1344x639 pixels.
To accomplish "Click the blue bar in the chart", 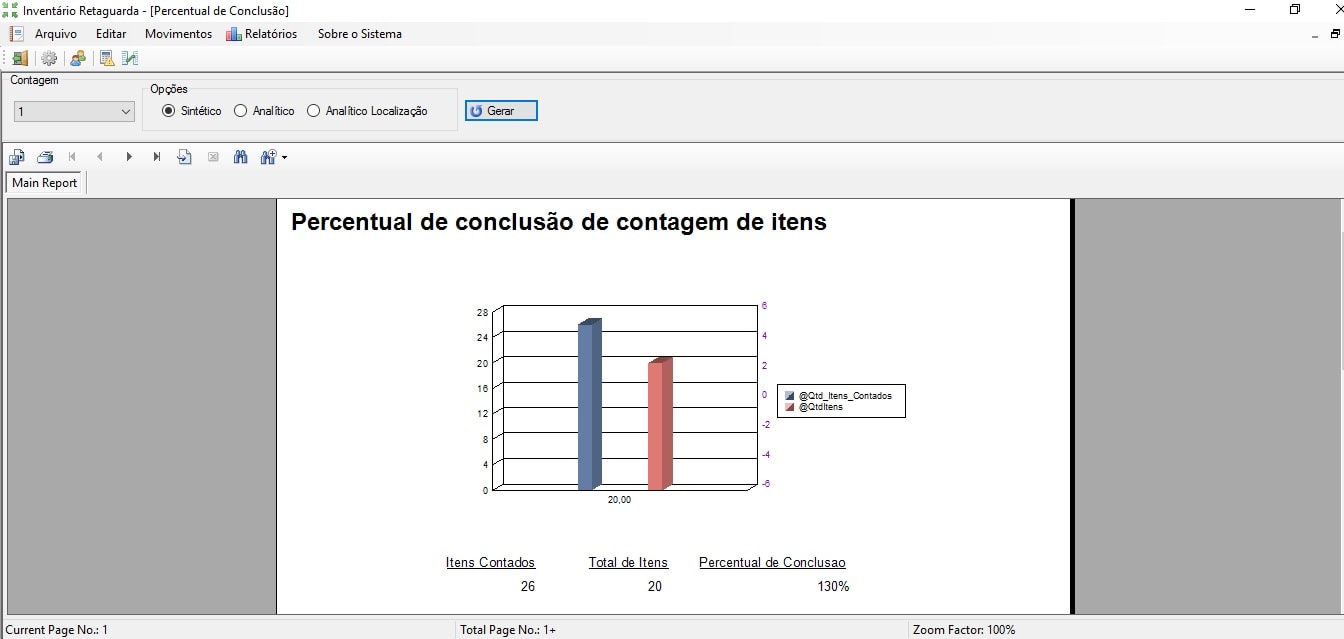I will tap(589, 404).
